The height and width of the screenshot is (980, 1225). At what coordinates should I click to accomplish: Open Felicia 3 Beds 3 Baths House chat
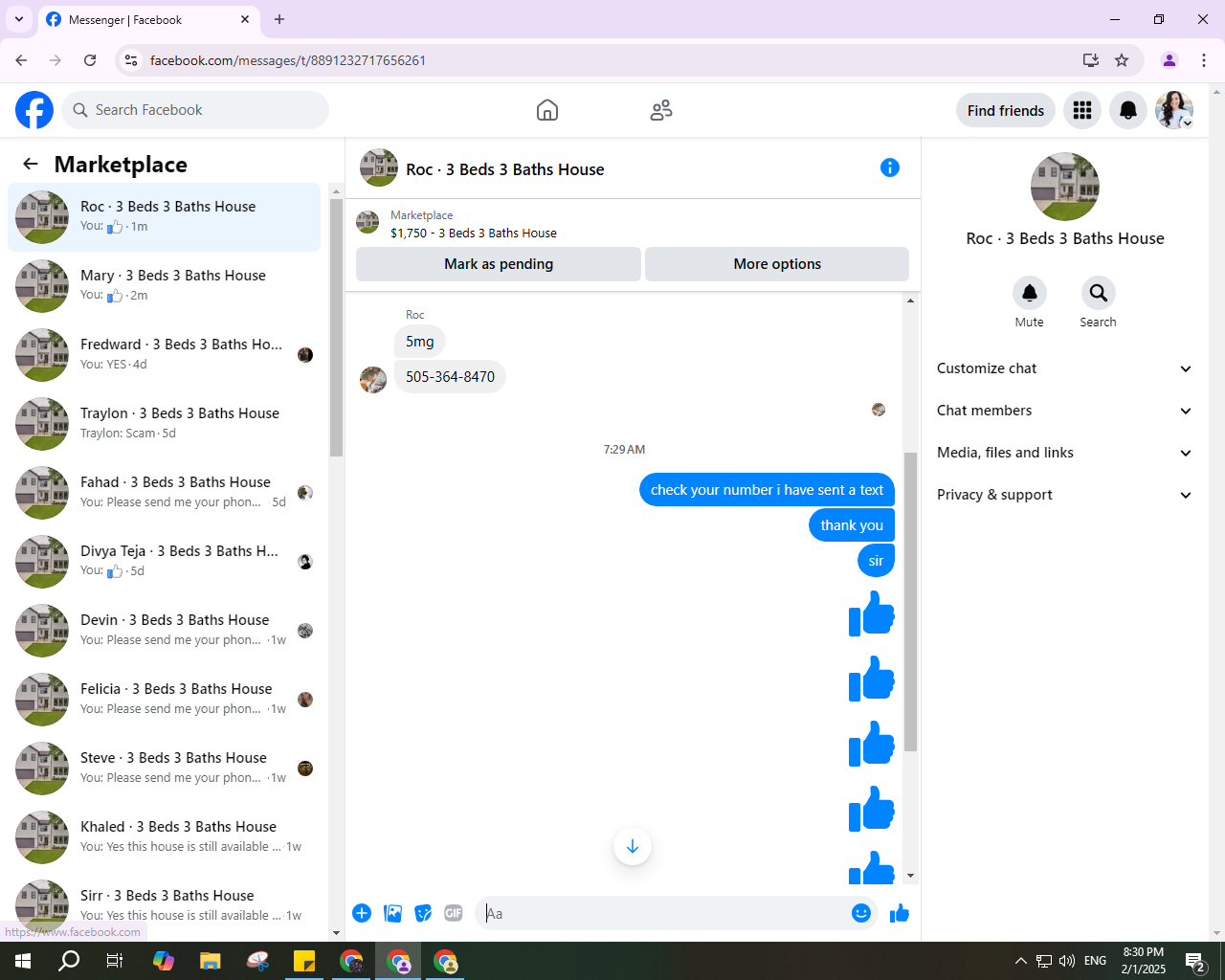click(x=165, y=700)
